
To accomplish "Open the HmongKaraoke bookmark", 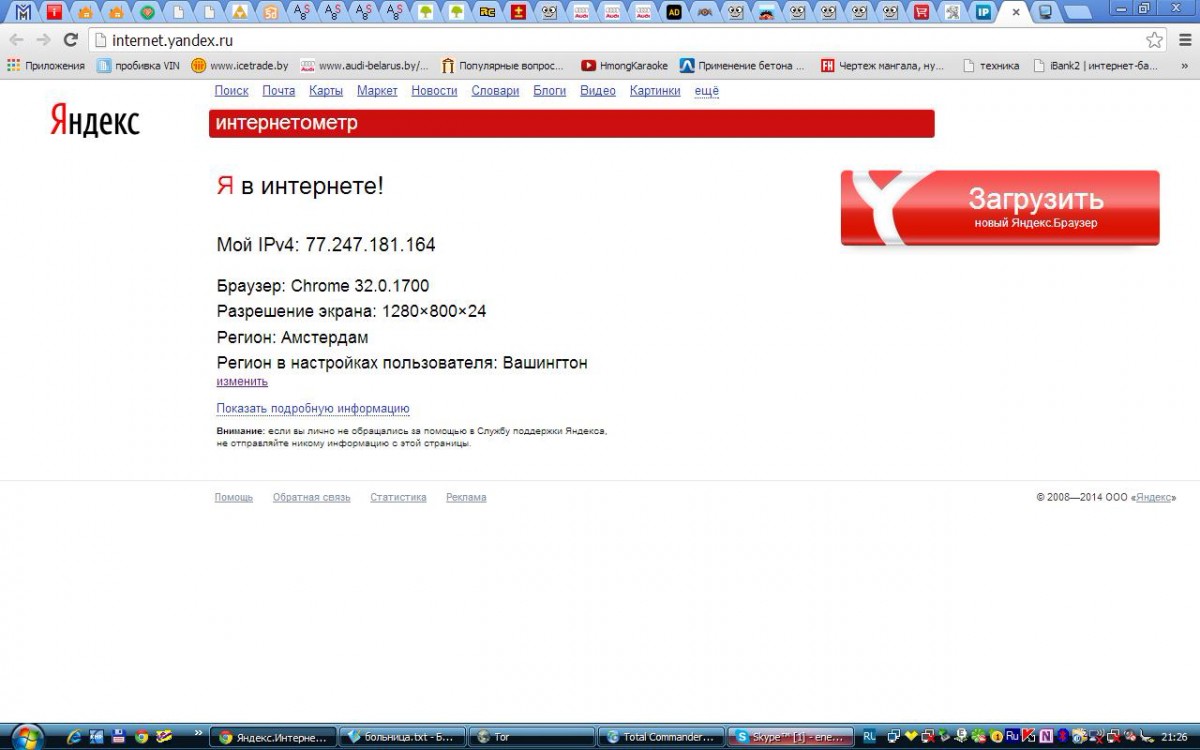I will coord(625,66).
